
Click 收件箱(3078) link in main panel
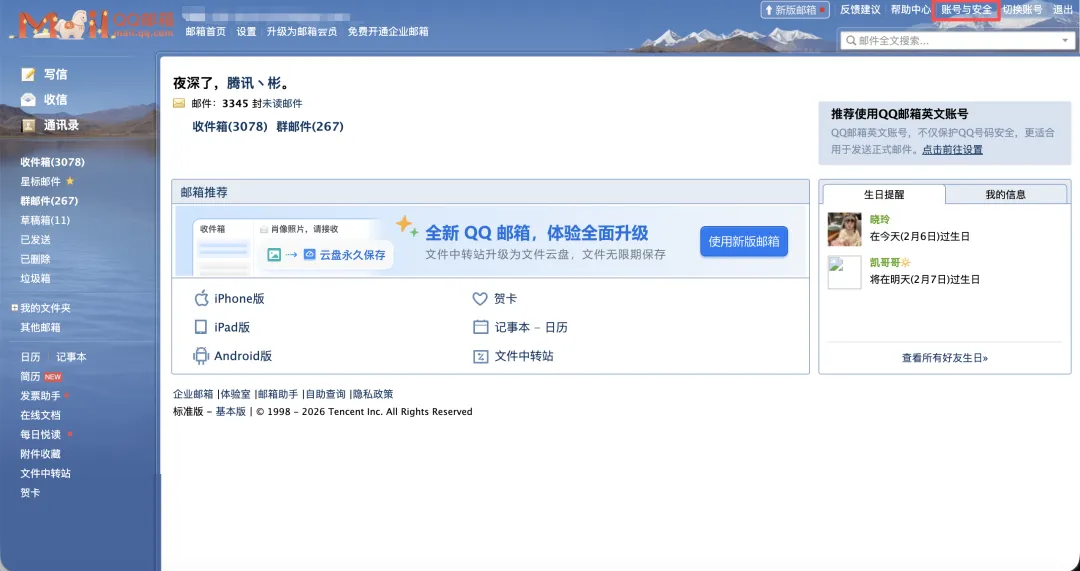[x=230, y=126]
